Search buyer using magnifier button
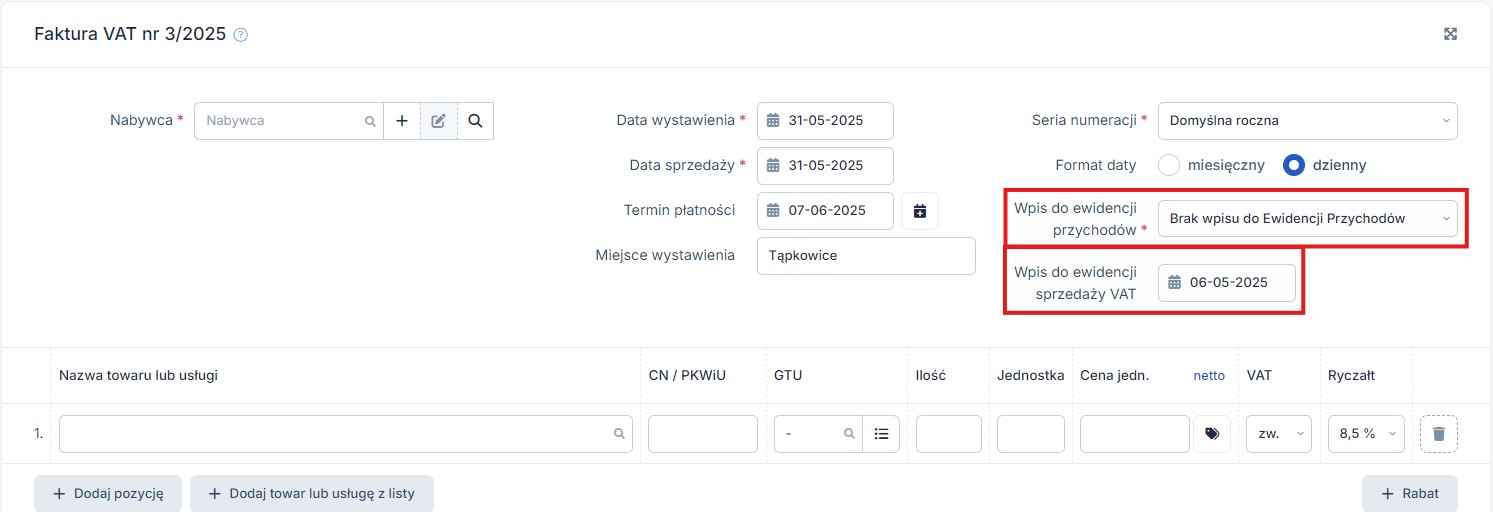 [x=475, y=121]
